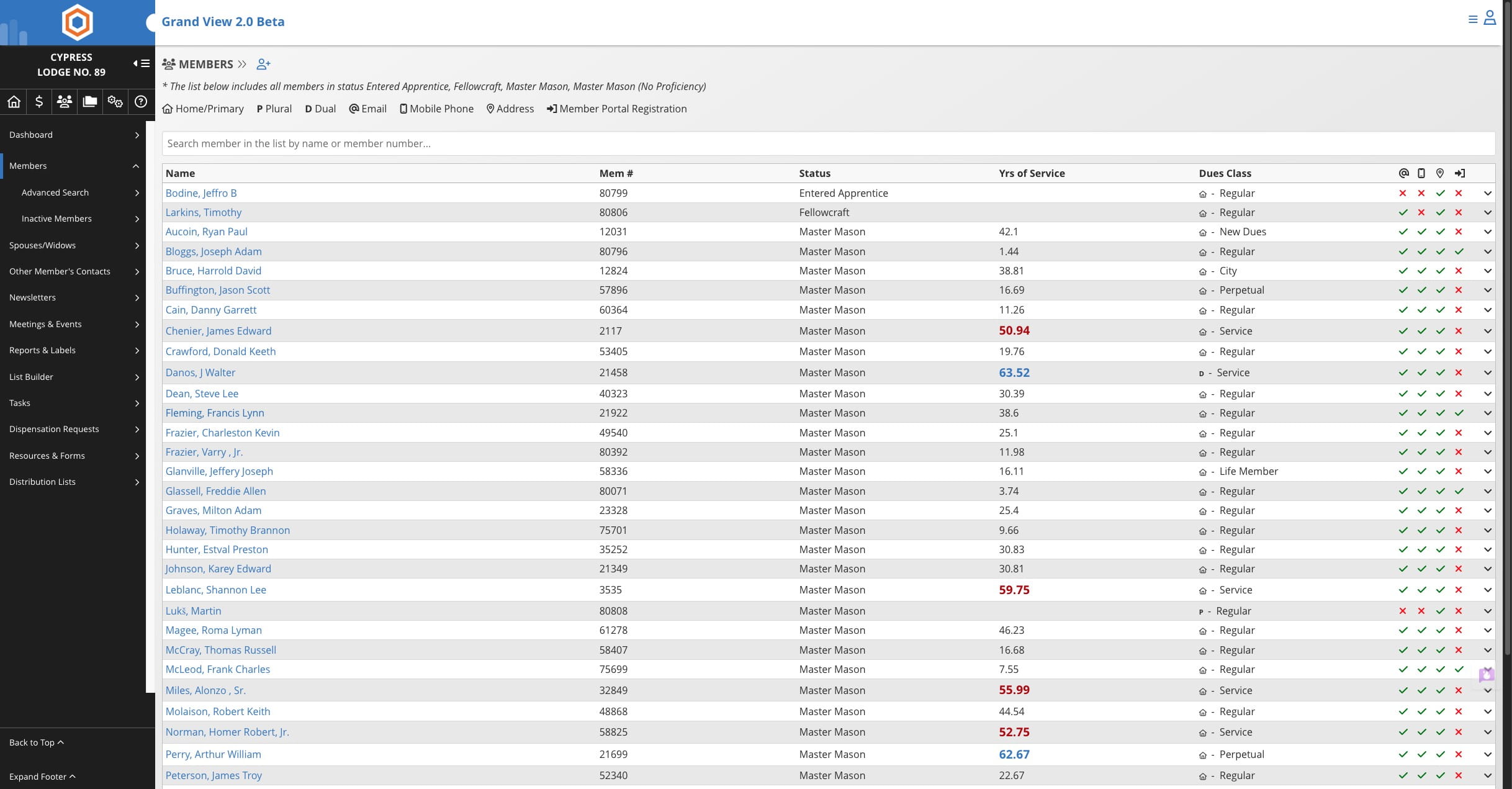Screen dimensions: 1512x789
Task: Expand row details for Glanville, Jeffery Joseph
Action: [1488, 471]
